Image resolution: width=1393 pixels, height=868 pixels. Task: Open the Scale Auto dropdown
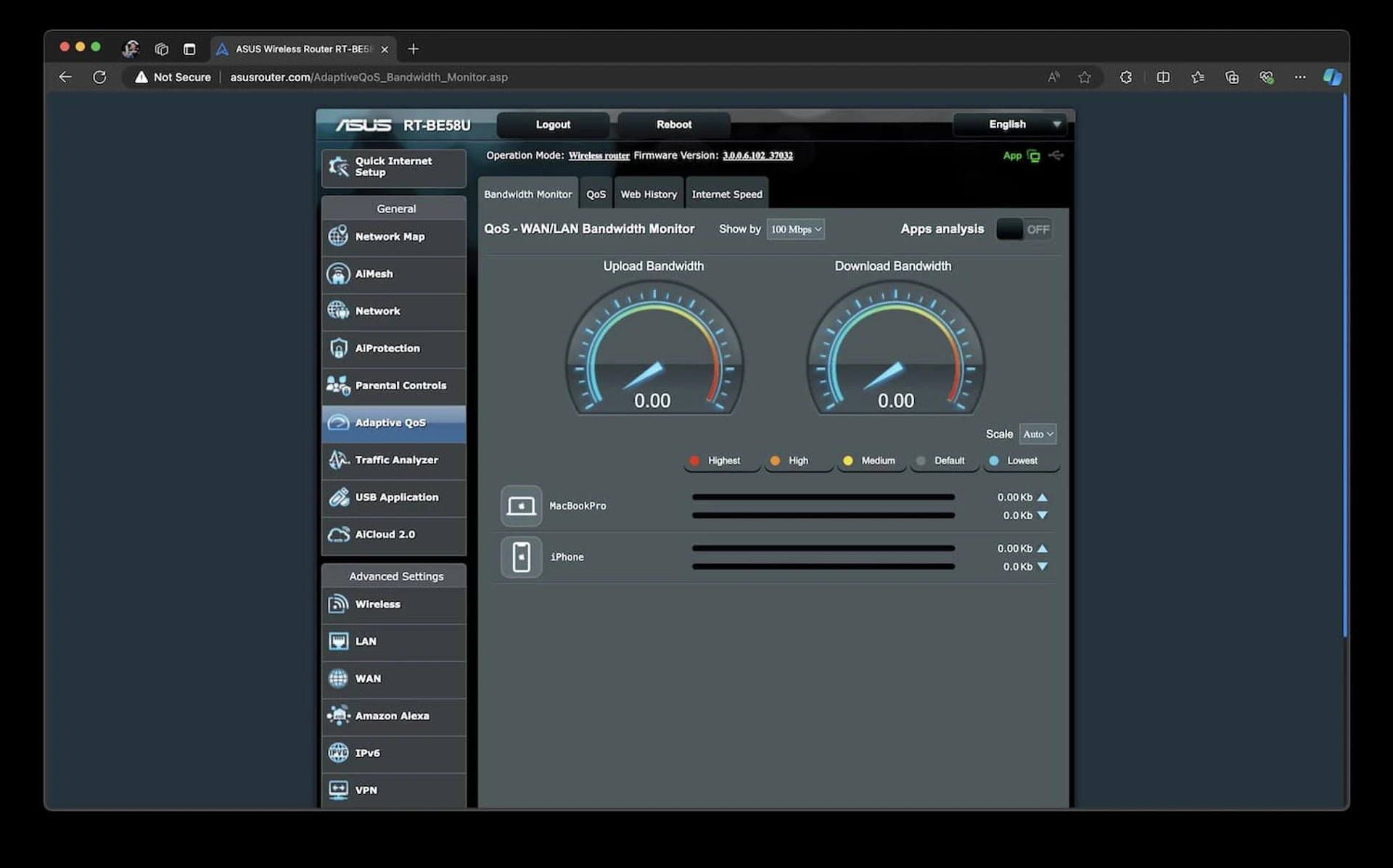pyautogui.click(x=1037, y=434)
